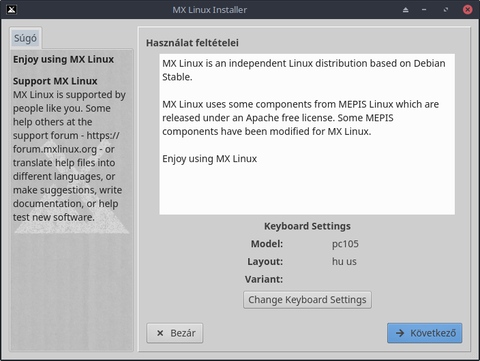Click the arrow icon on Következő button
This screenshot has height=361, width=480.
(x=400, y=333)
